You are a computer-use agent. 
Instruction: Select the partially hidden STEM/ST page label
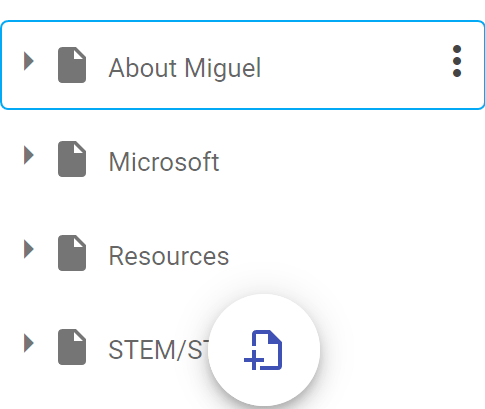(x=159, y=350)
